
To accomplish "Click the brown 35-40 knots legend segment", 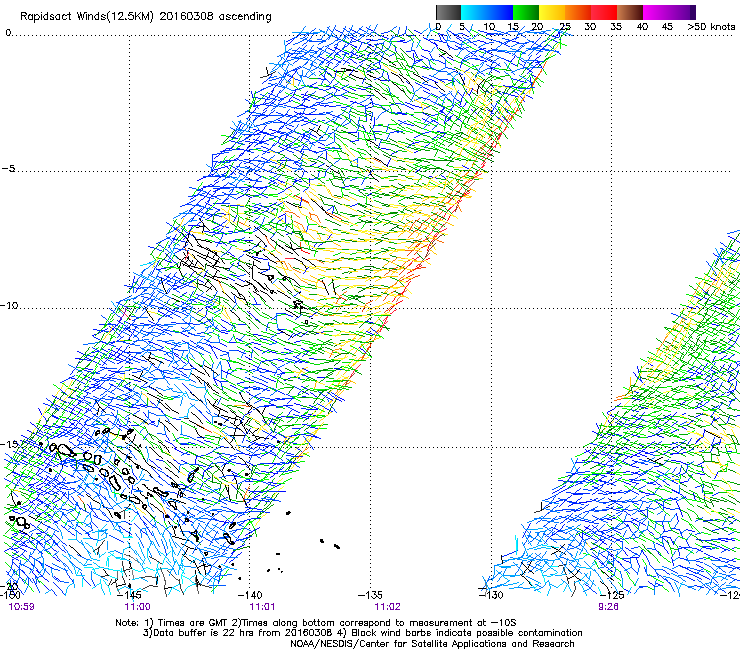I will [x=630, y=12].
